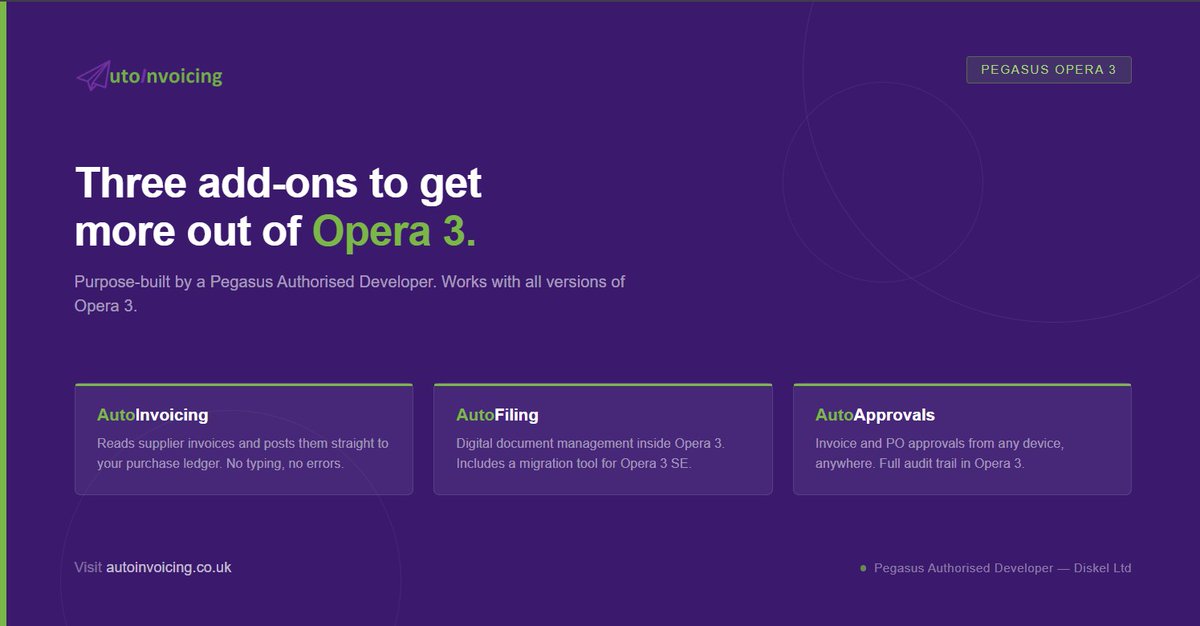Click 'your purchase ledger. No typing, no errors.'
1200x626 pixels.
[220, 464]
